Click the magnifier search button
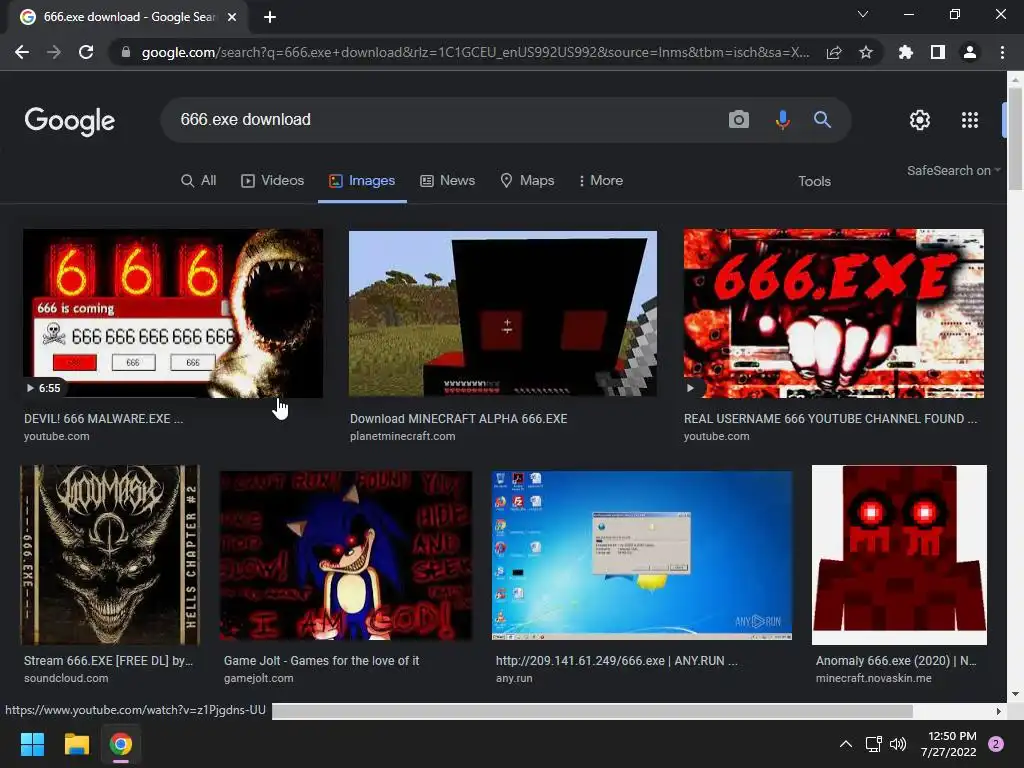Image resolution: width=1024 pixels, height=768 pixels. click(x=822, y=120)
